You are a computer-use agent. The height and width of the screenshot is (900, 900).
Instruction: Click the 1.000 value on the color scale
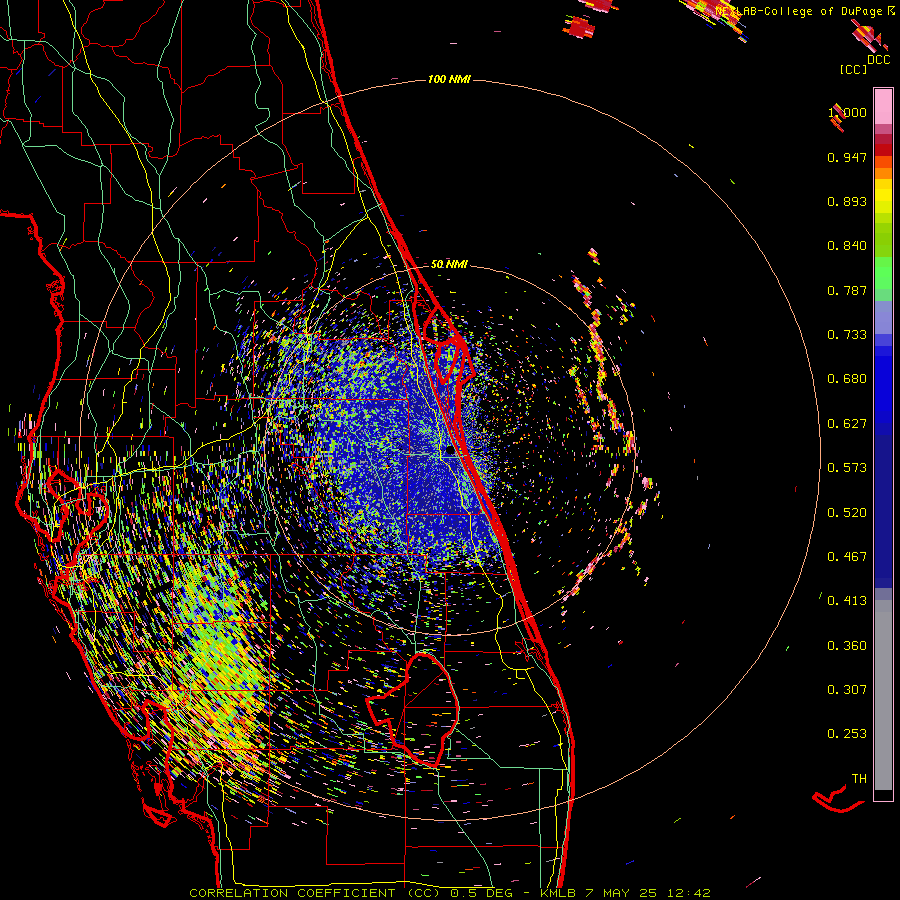pos(847,112)
